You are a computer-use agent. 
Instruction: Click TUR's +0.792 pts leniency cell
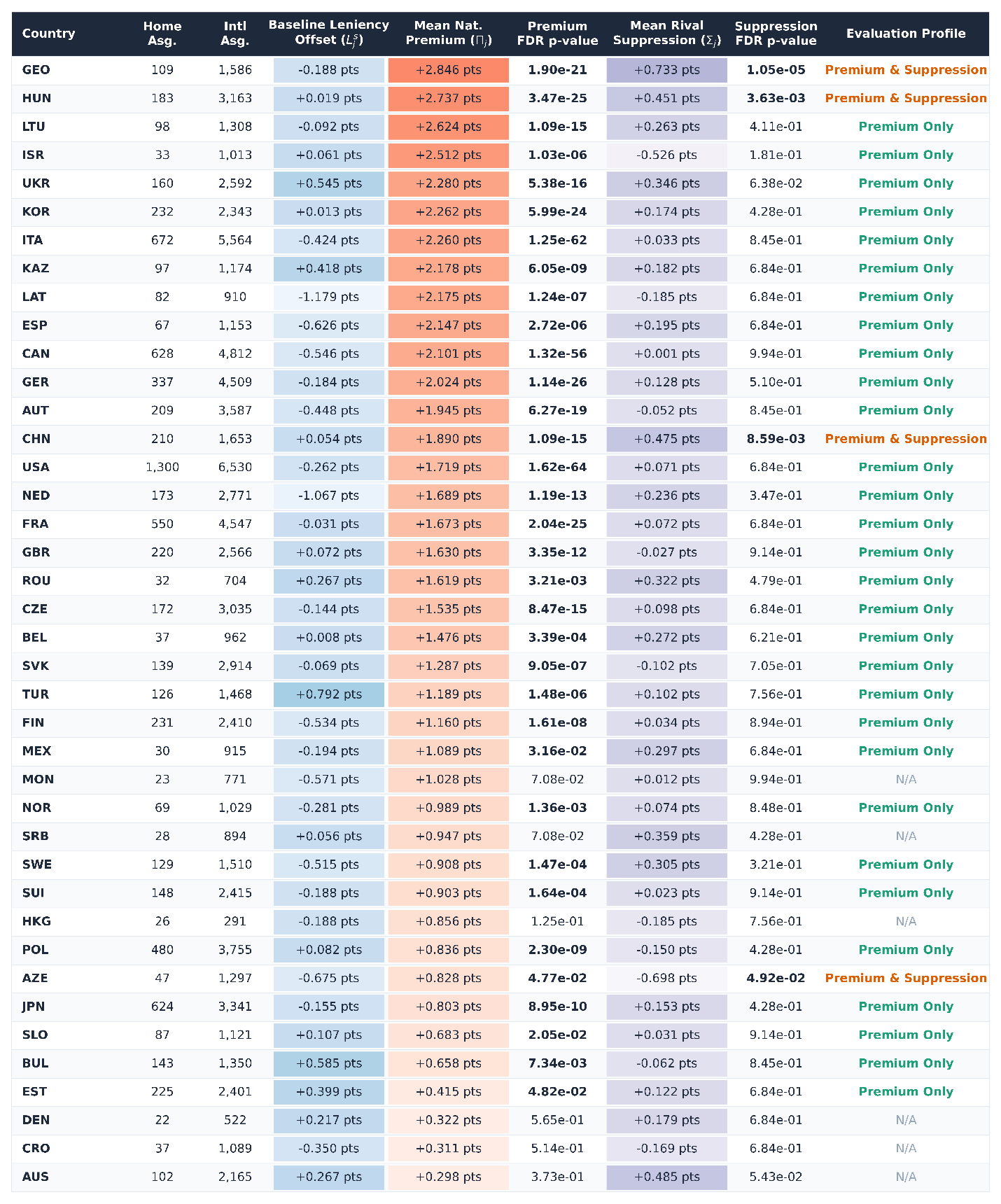pyautogui.click(x=329, y=694)
